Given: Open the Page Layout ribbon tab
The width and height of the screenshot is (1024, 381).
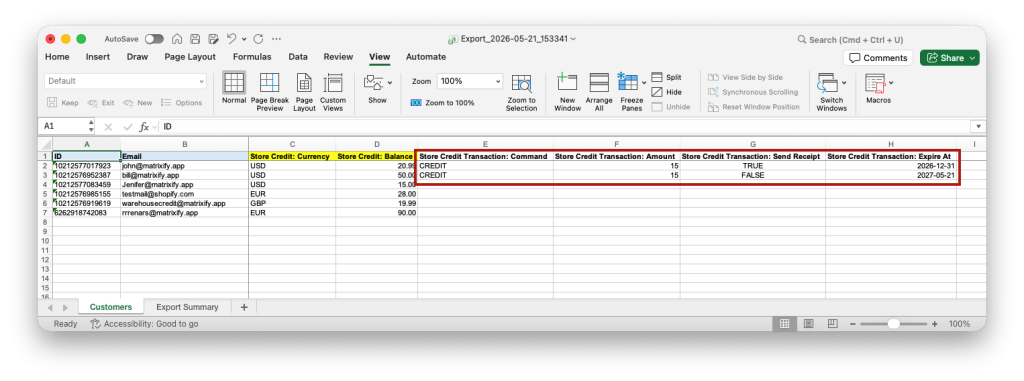Looking at the screenshot, I should pyautogui.click(x=190, y=57).
